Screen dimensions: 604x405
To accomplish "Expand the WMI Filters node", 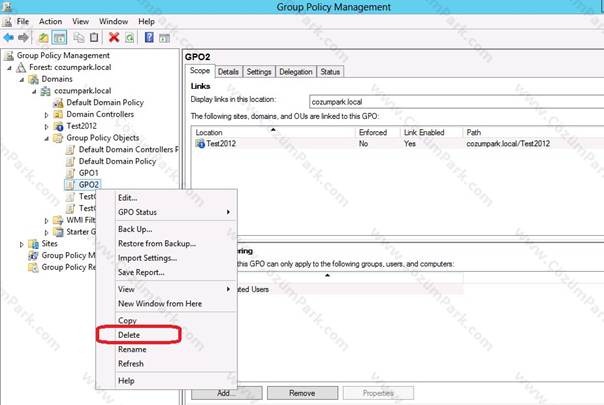I will point(46,221).
